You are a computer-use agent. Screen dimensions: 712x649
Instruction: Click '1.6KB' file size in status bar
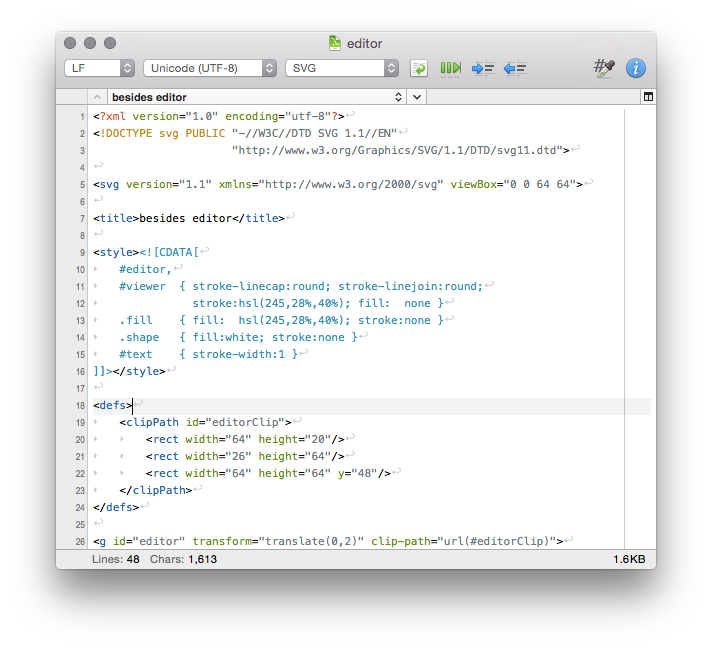629,559
